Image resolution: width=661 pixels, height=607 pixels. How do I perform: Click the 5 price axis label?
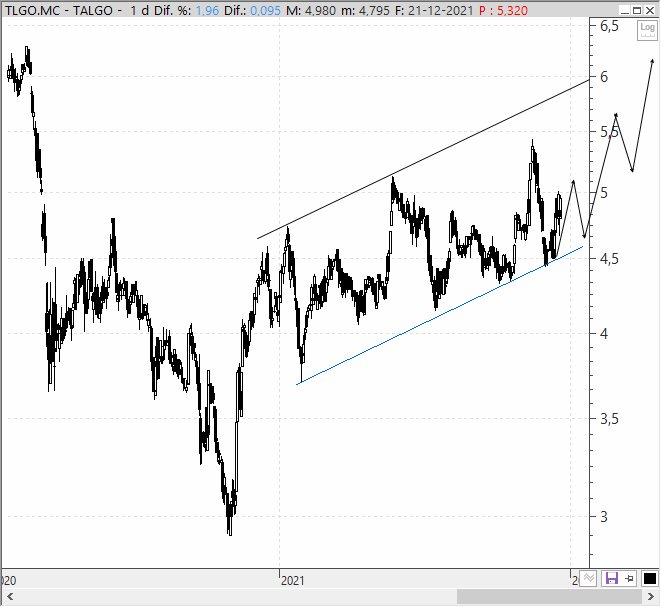point(604,193)
